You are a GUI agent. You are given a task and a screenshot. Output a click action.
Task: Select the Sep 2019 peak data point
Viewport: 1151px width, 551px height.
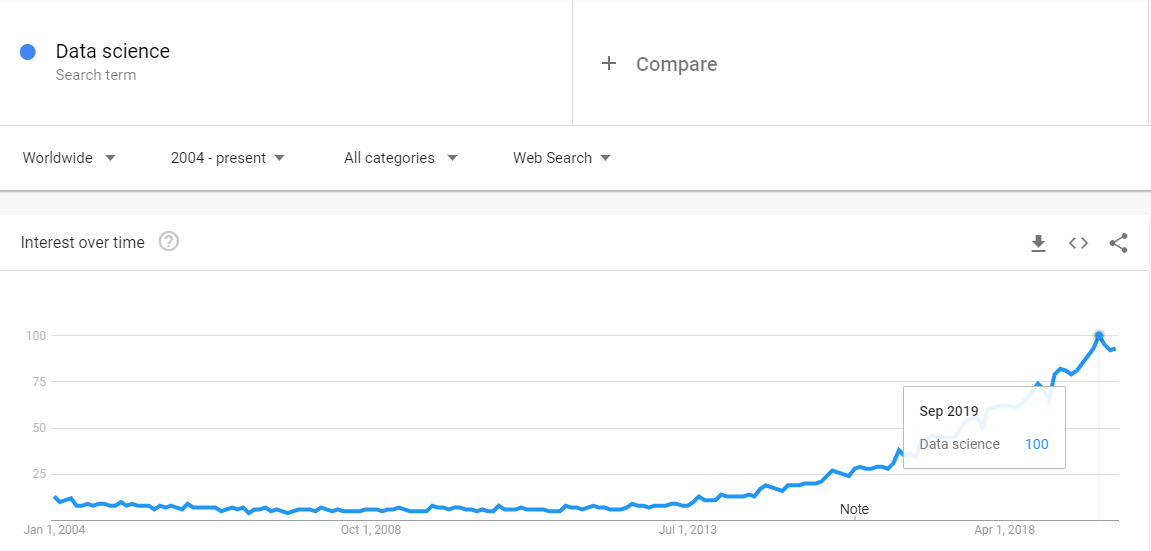point(1099,336)
